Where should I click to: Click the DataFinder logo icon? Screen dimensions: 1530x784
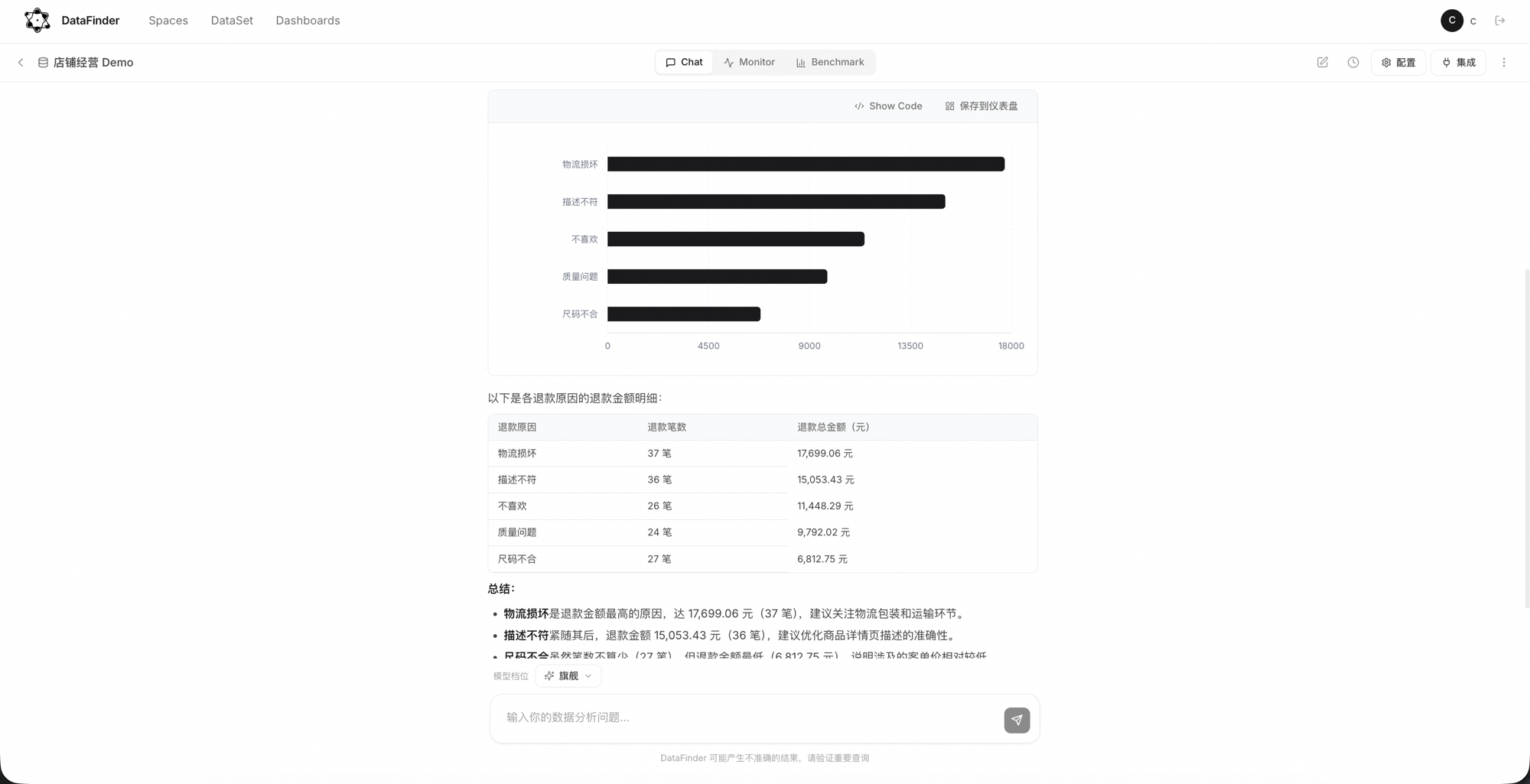point(37,21)
